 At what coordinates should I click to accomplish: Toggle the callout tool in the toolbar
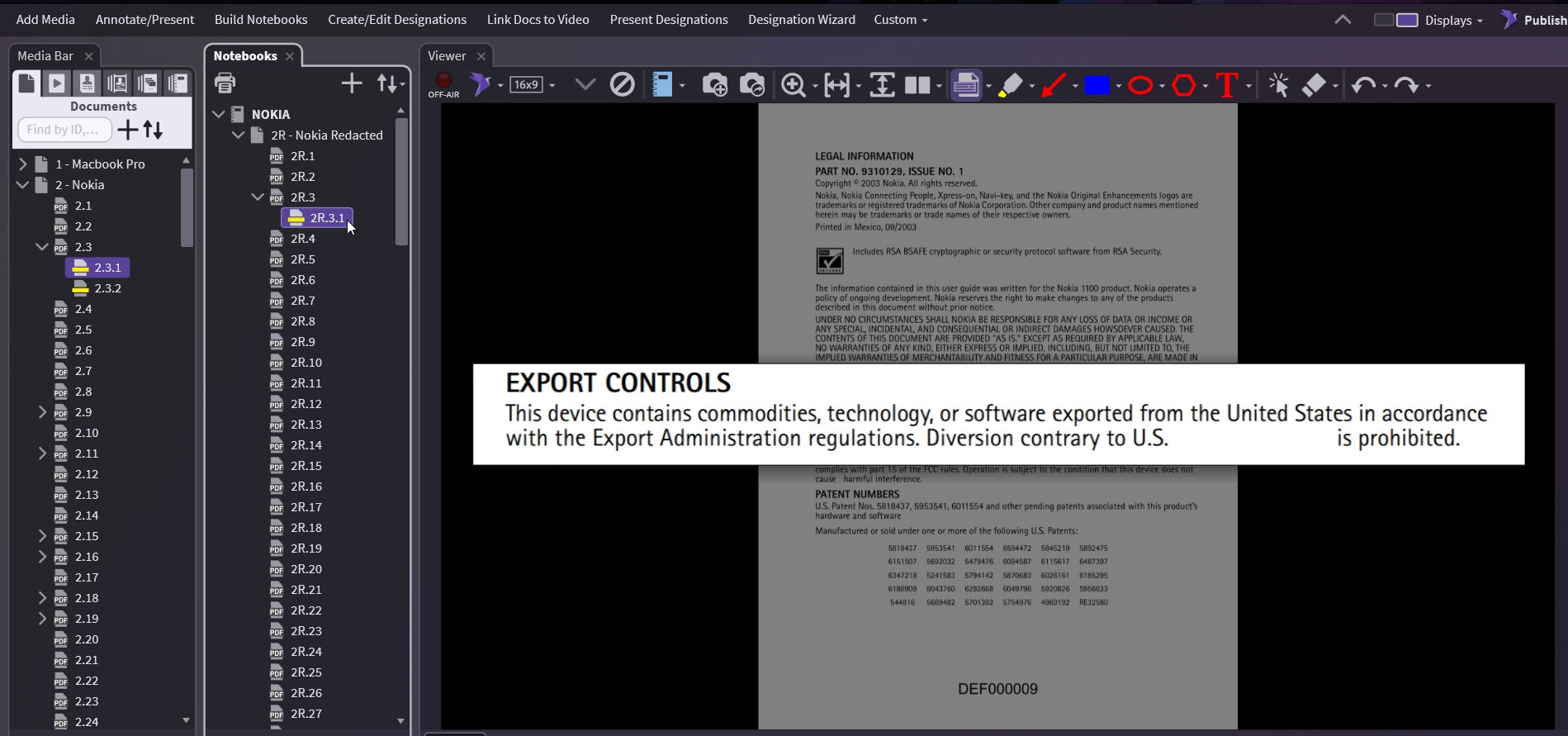(x=965, y=85)
